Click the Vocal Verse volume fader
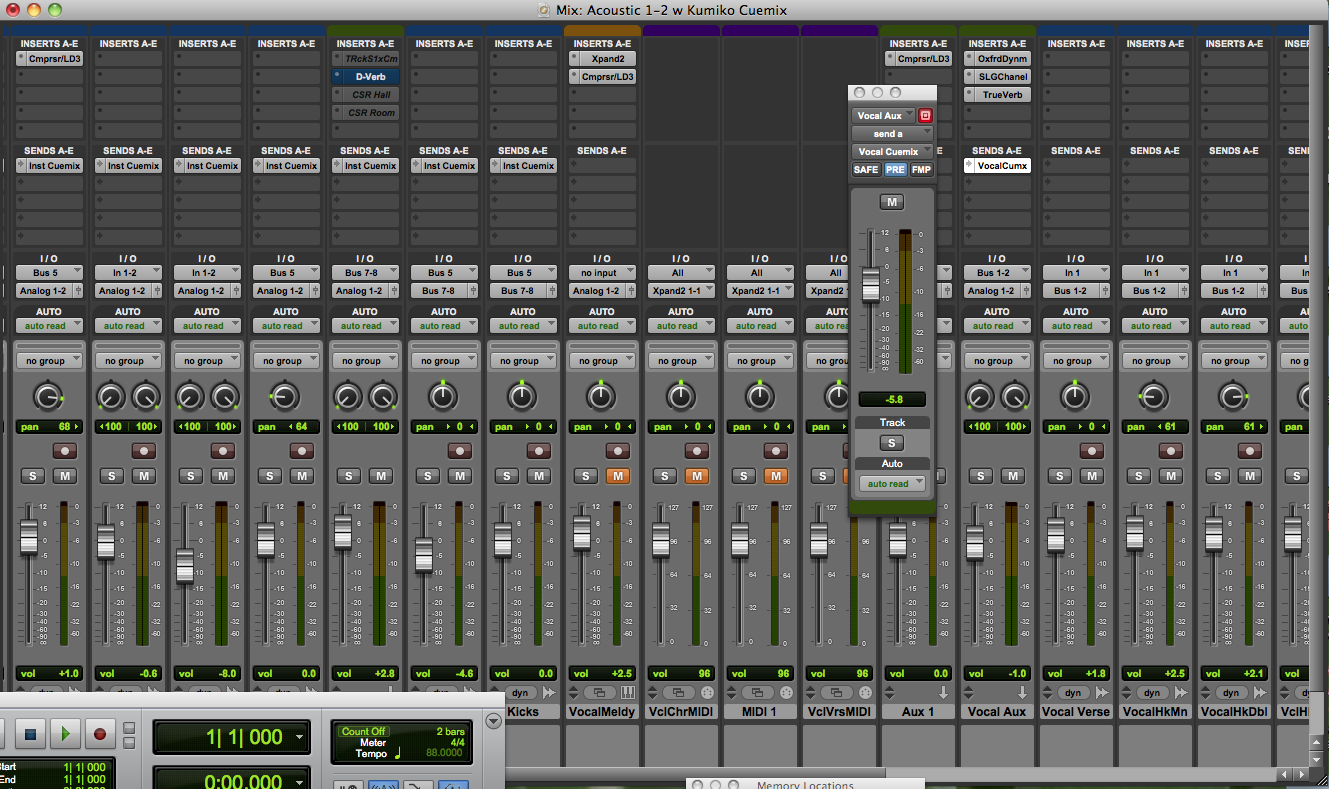Viewport: 1329px width, 789px height. pyautogui.click(x=1056, y=536)
